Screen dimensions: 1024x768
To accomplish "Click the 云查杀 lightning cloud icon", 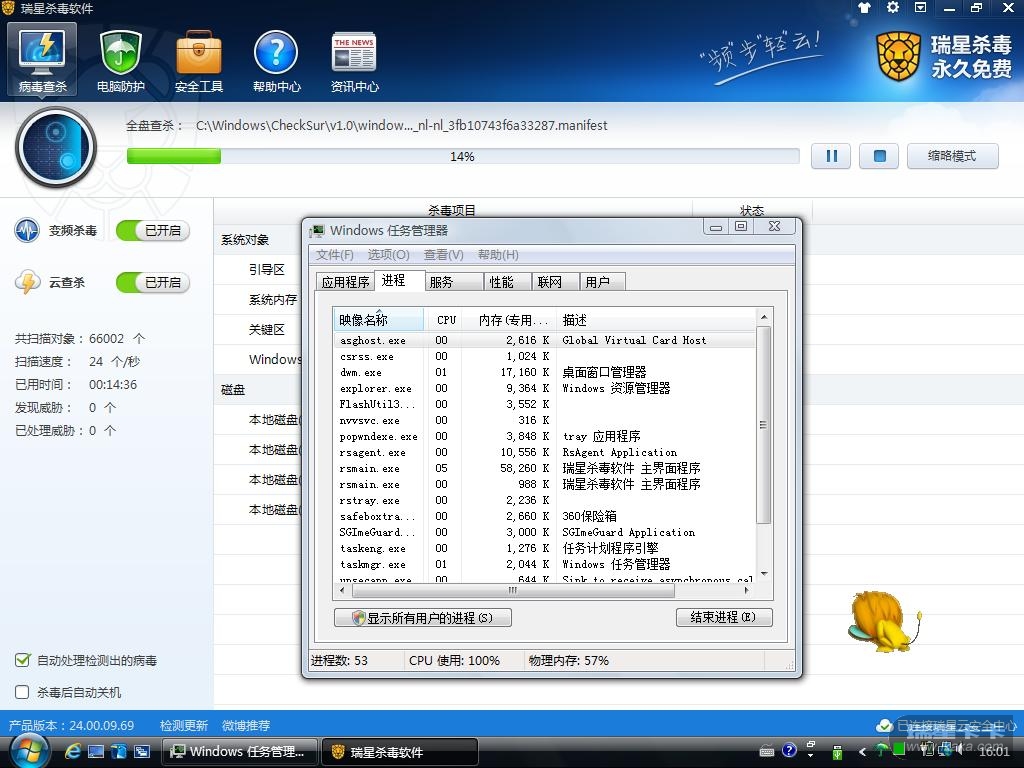I will coord(27,282).
